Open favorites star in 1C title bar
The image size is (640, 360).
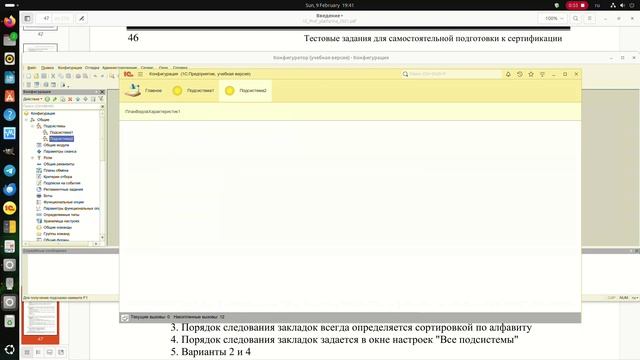(531, 74)
